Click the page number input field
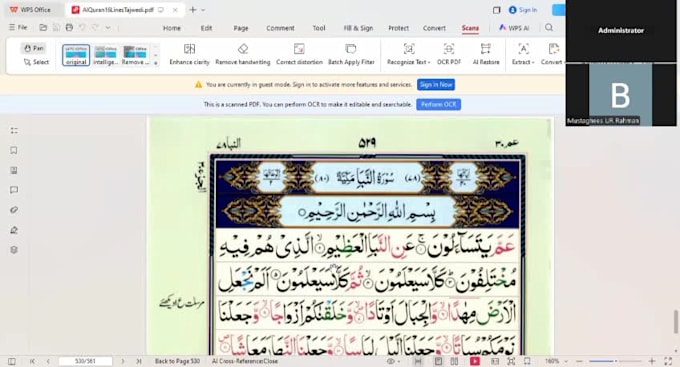This screenshot has width=680, height=367. (x=85, y=361)
